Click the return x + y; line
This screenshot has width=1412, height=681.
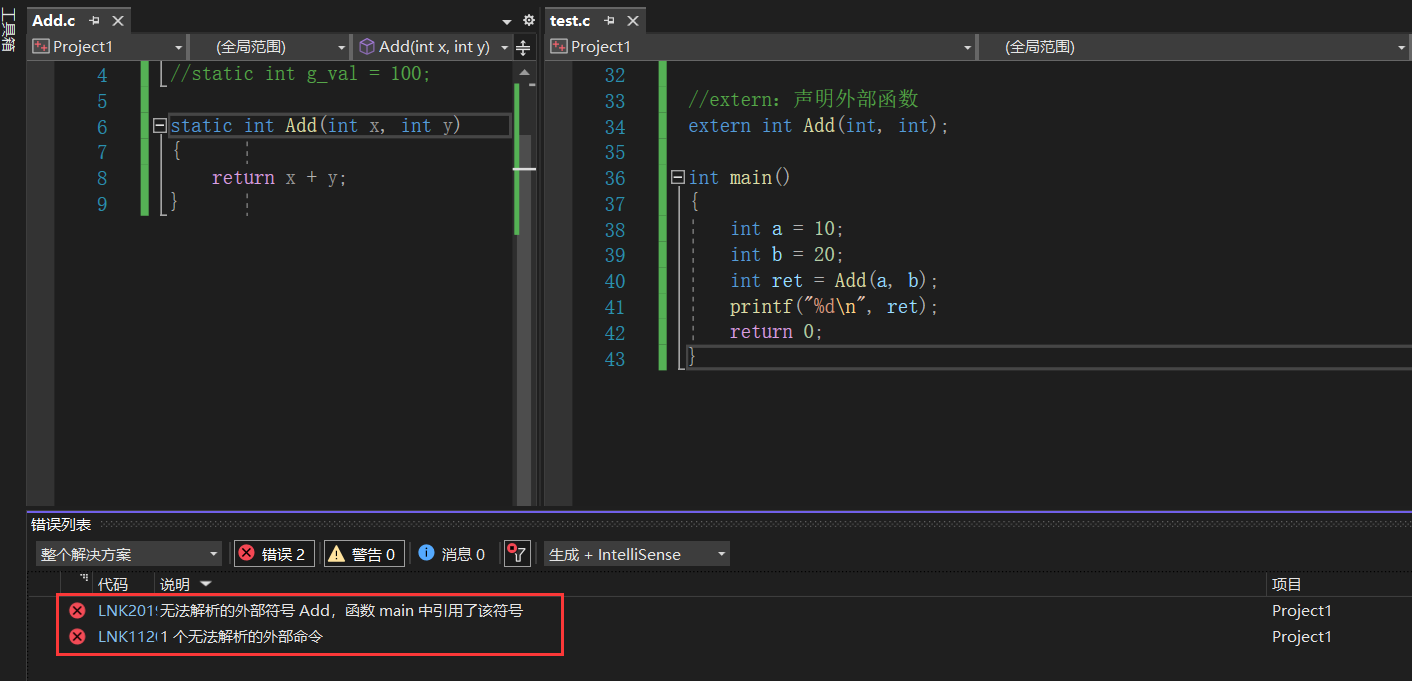pos(279,178)
